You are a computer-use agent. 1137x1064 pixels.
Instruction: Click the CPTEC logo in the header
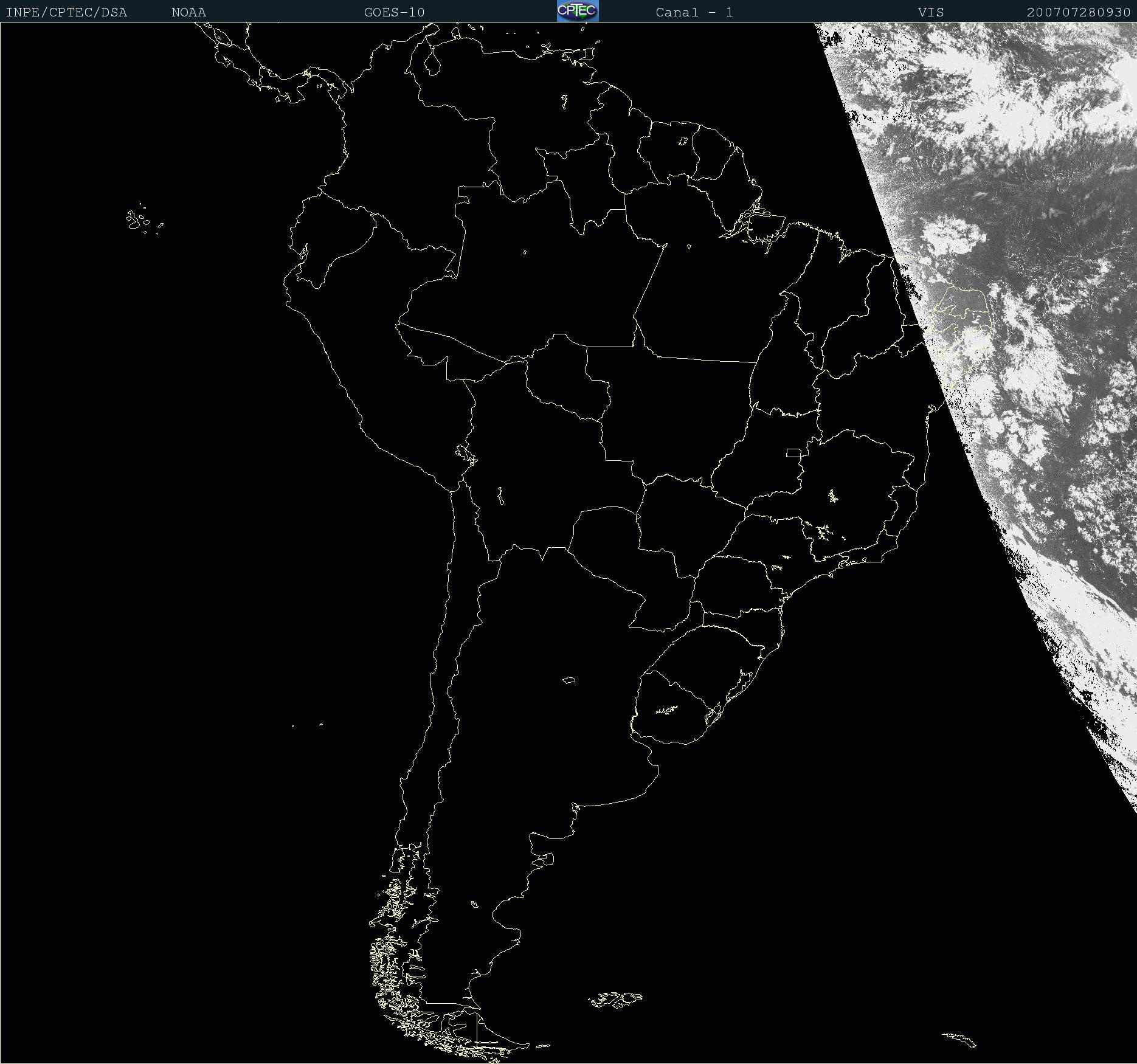(578, 11)
